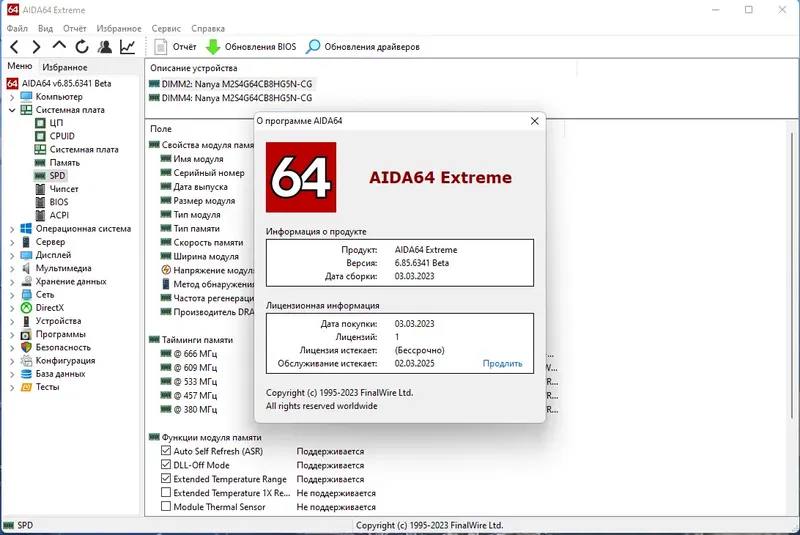Open the Избранное menu in menu bar

(x=119, y=29)
